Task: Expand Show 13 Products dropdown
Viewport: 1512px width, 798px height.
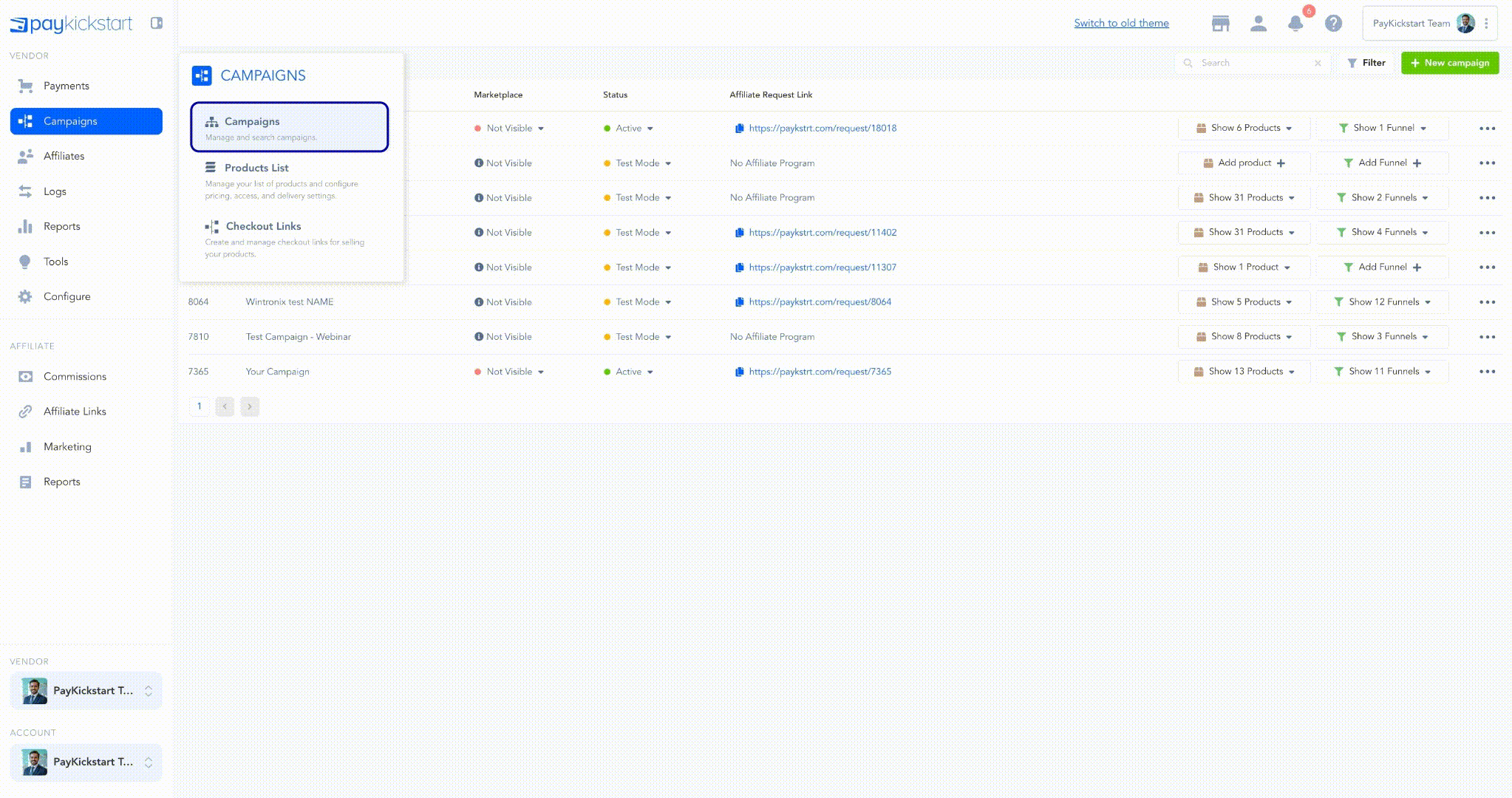Action: [x=1244, y=372]
